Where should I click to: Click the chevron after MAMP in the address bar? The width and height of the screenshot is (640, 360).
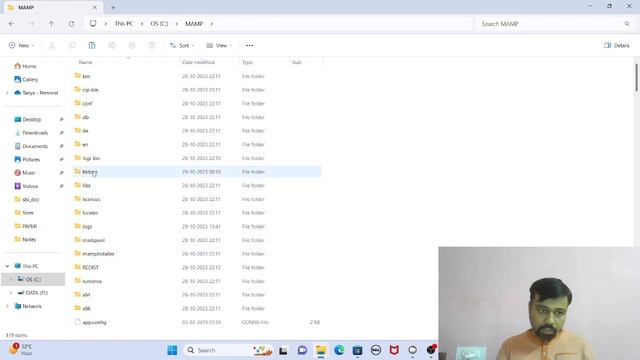click(x=211, y=24)
